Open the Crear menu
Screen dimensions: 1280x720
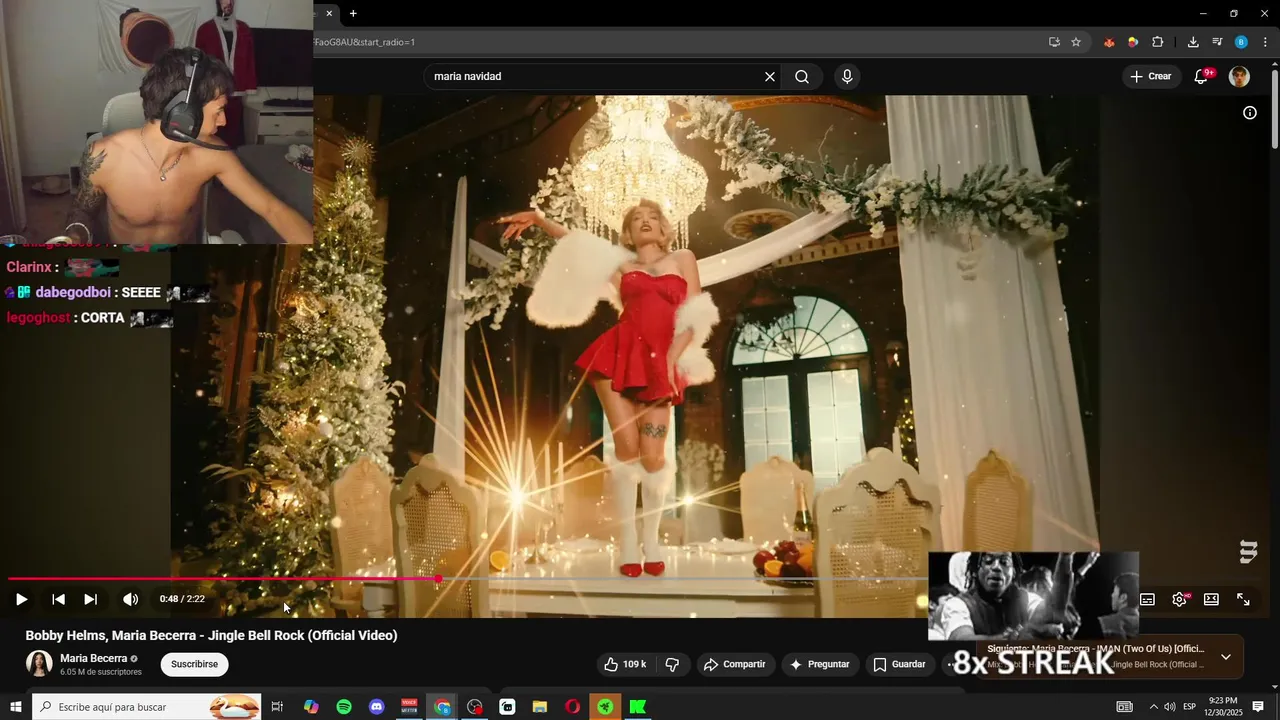tap(1150, 76)
